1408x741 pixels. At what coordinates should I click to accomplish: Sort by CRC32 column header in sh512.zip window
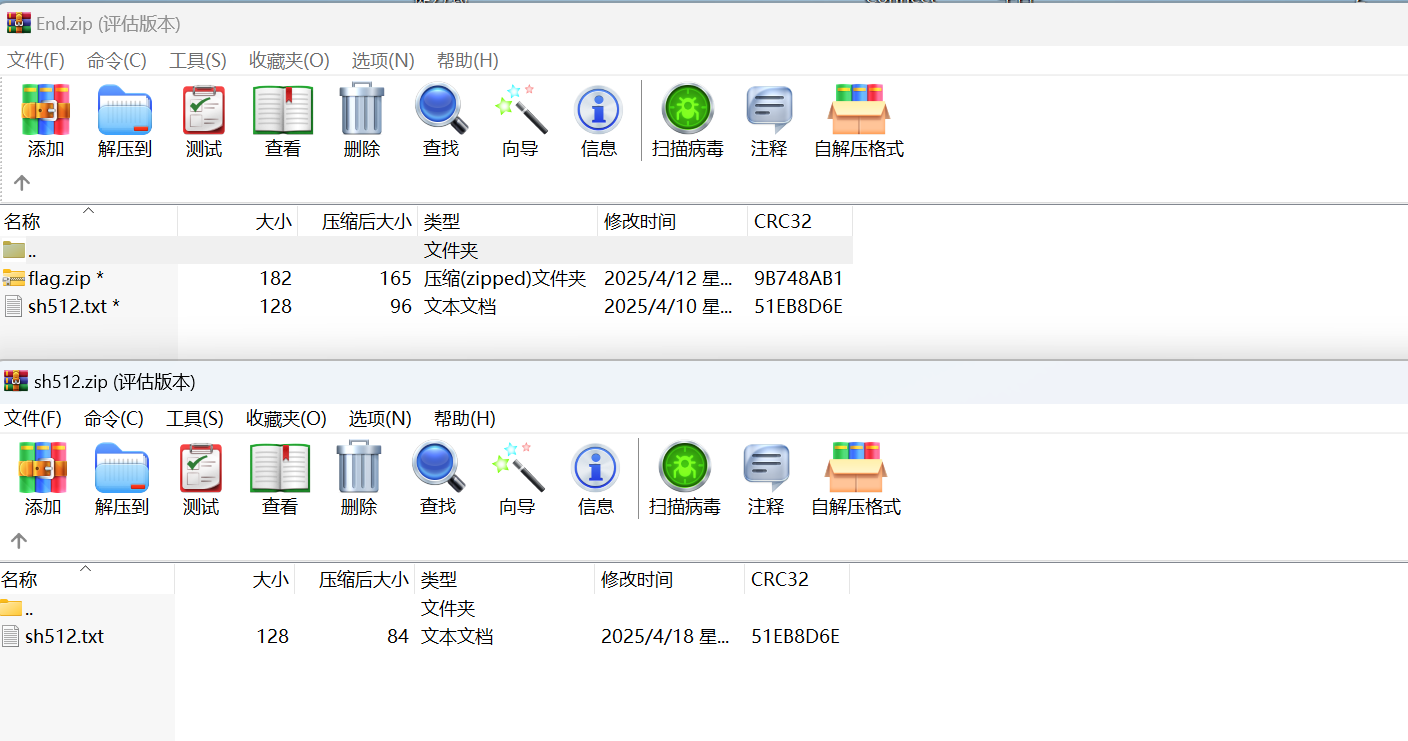click(780, 580)
